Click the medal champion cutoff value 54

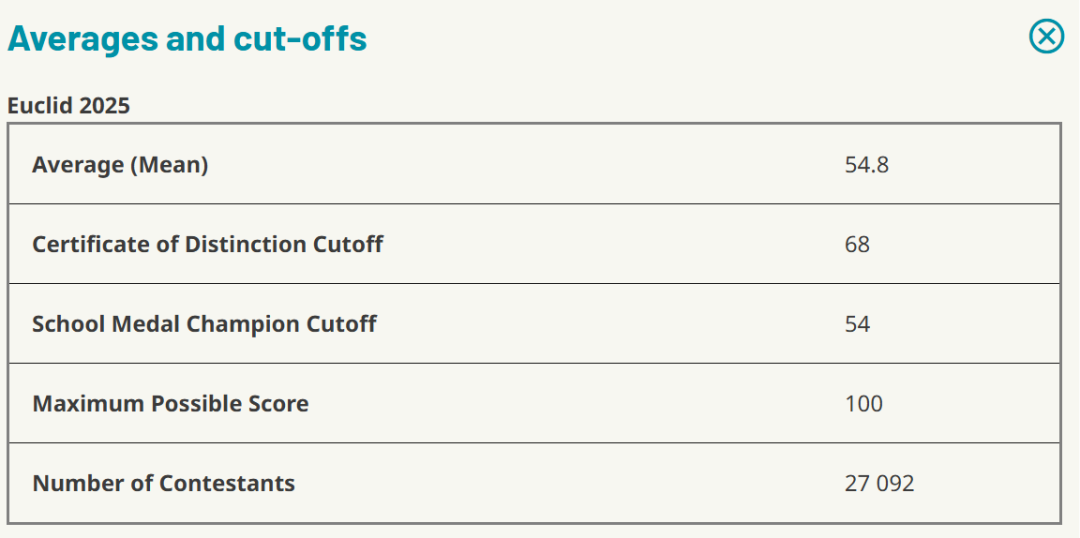[857, 324]
